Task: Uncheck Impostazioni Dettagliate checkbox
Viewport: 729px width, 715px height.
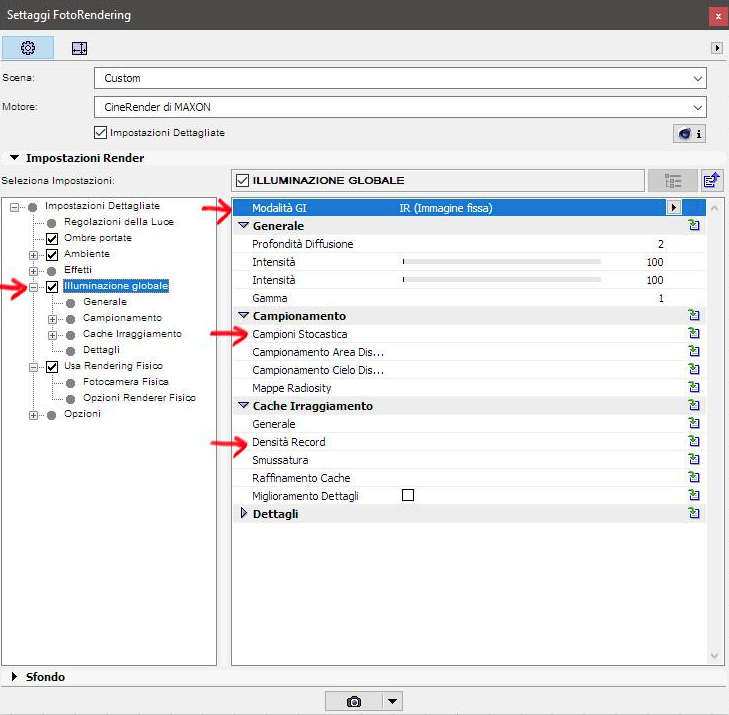Action: [100, 132]
